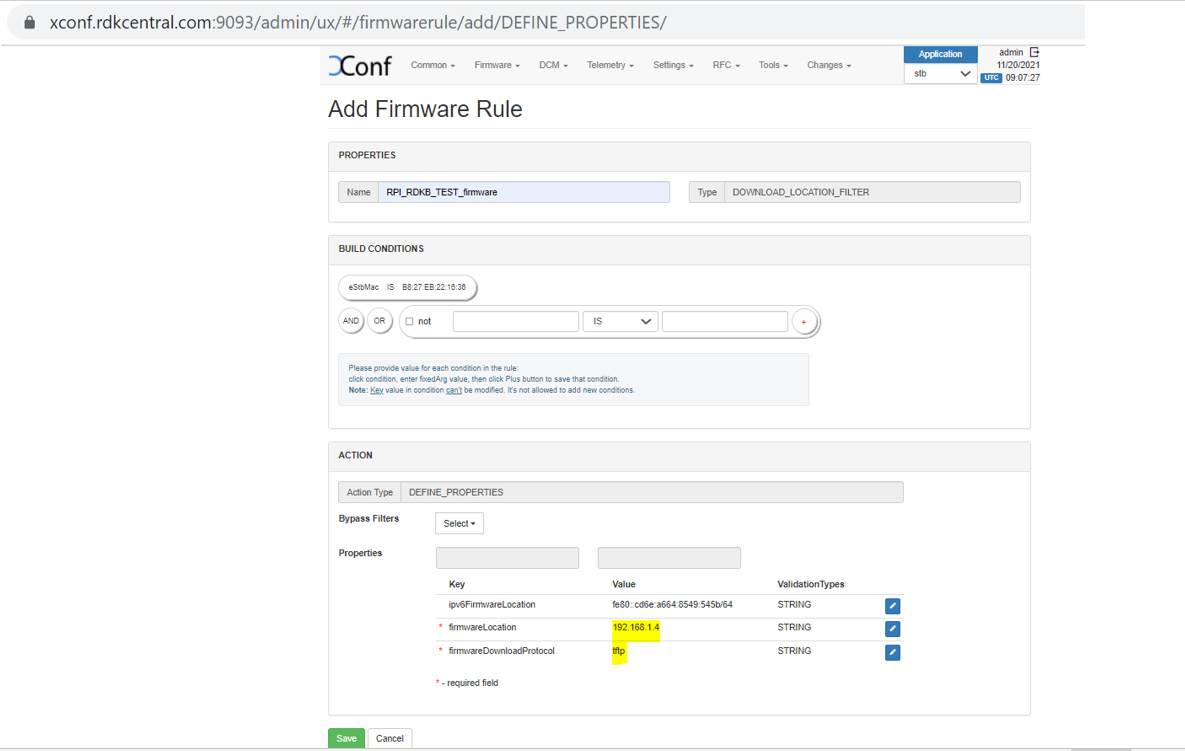Open the Bypass Filters Select dropdown

pyautogui.click(x=459, y=524)
